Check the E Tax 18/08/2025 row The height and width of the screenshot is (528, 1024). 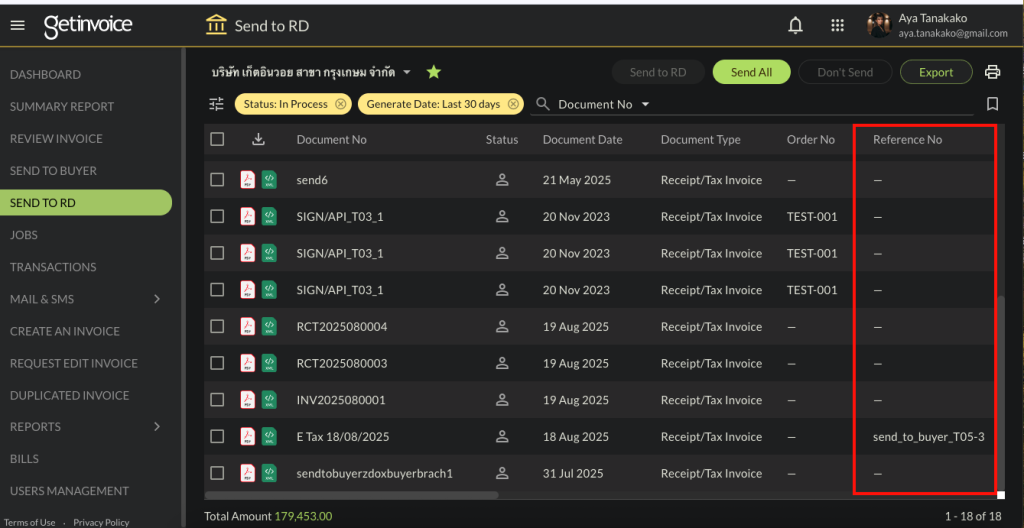217,437
